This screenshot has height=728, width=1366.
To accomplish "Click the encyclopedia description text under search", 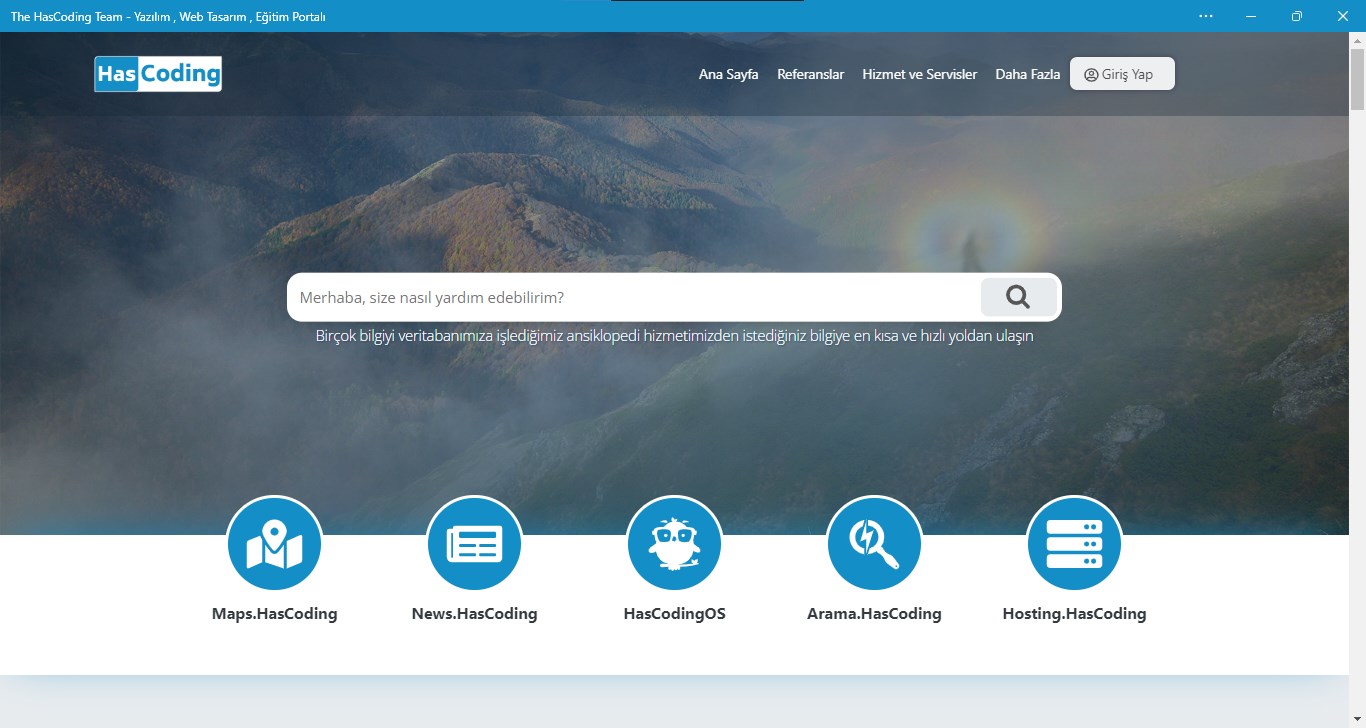I will tap(674, 336).
